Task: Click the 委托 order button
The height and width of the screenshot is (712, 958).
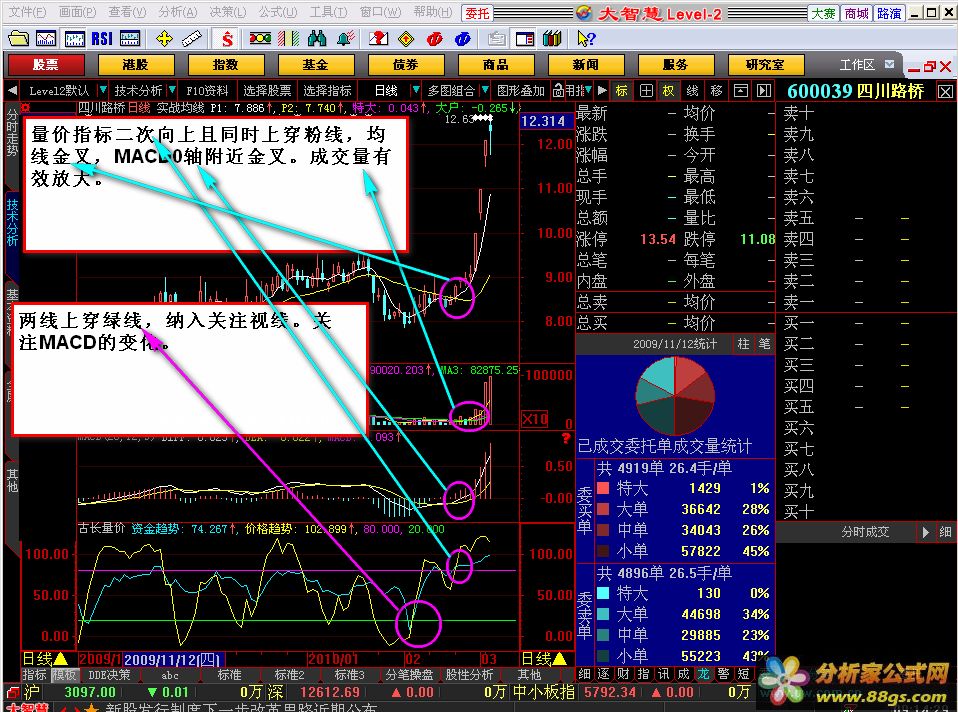Action: [x=477, y=13]
